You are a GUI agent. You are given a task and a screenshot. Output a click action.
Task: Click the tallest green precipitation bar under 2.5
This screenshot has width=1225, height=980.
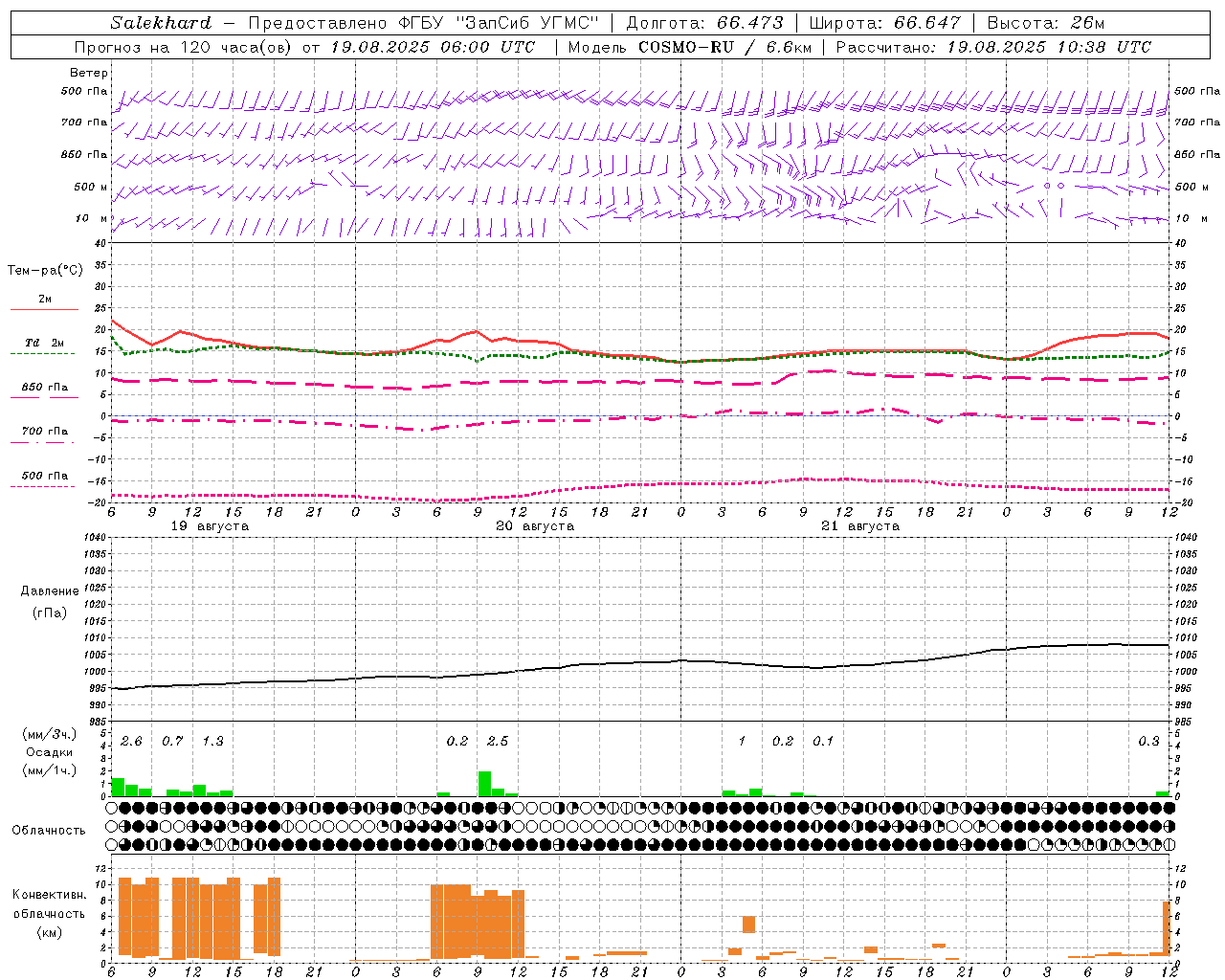pos(484,784)
